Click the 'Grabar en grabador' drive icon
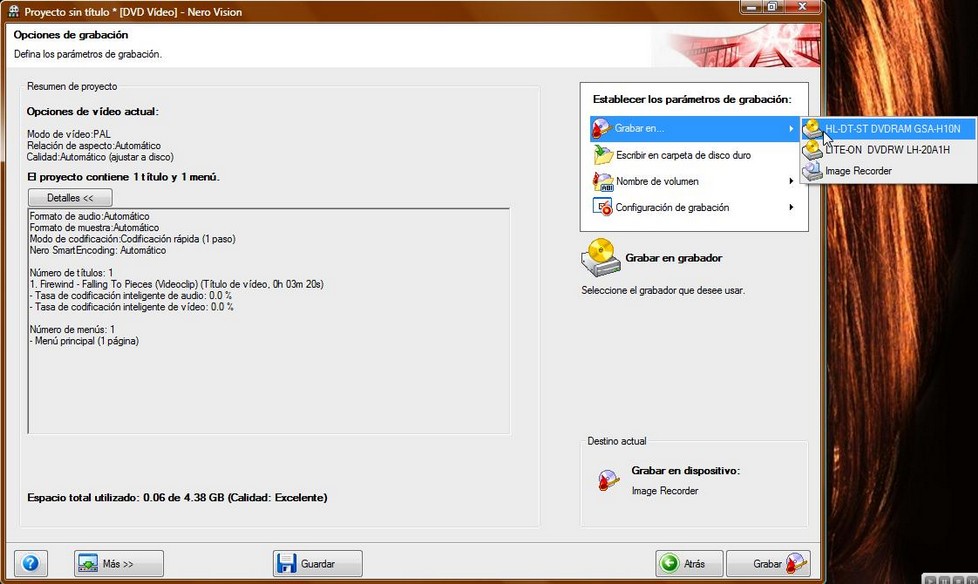Viewport: 978px width, 584px height. coord(601,258)
